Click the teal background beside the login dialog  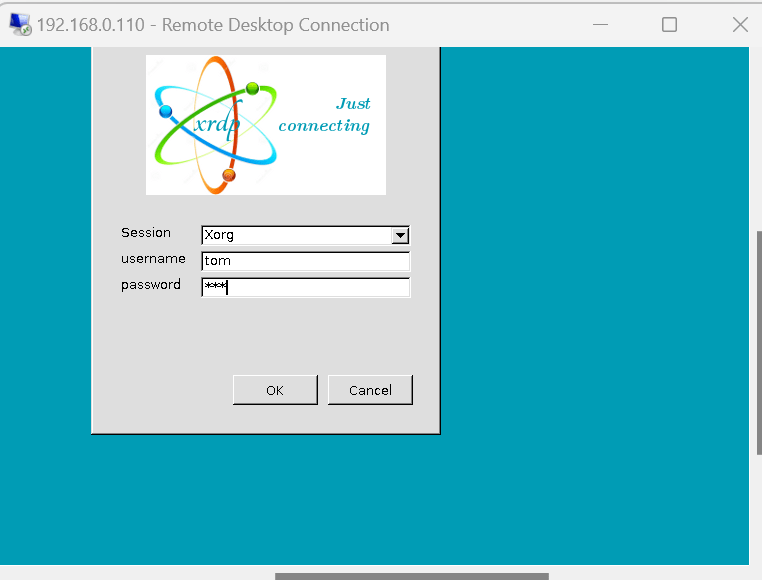pos(590,300)
